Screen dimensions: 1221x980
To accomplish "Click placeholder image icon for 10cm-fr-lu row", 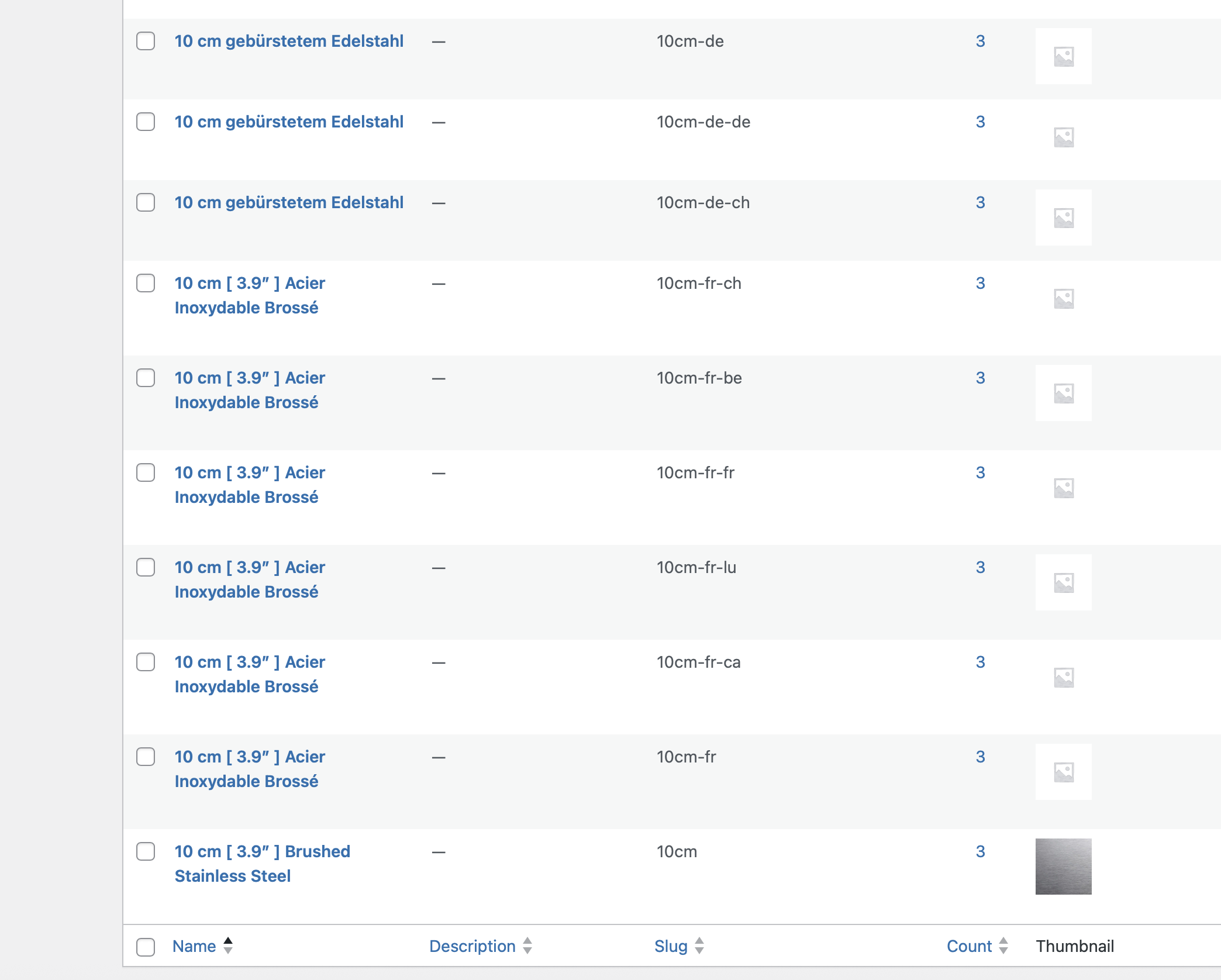I will coord(1063,582).
